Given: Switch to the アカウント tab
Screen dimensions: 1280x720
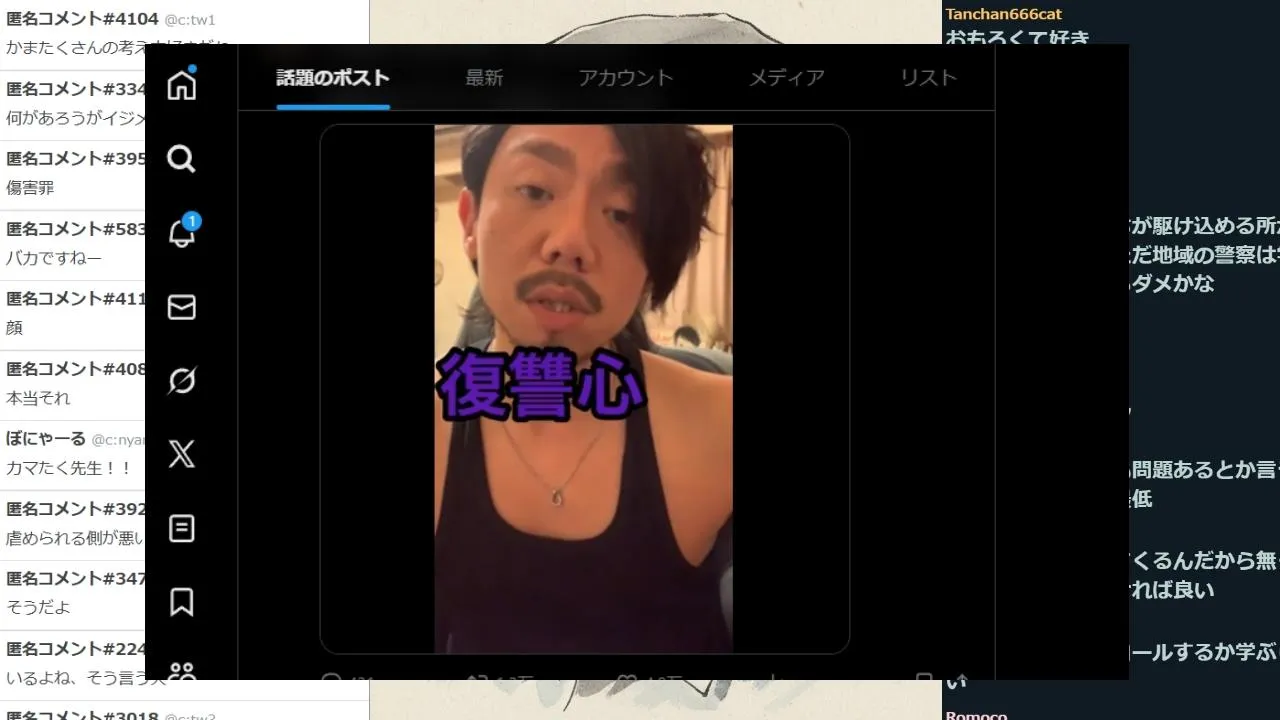Looking at the screenshot, I should (626, 78).
